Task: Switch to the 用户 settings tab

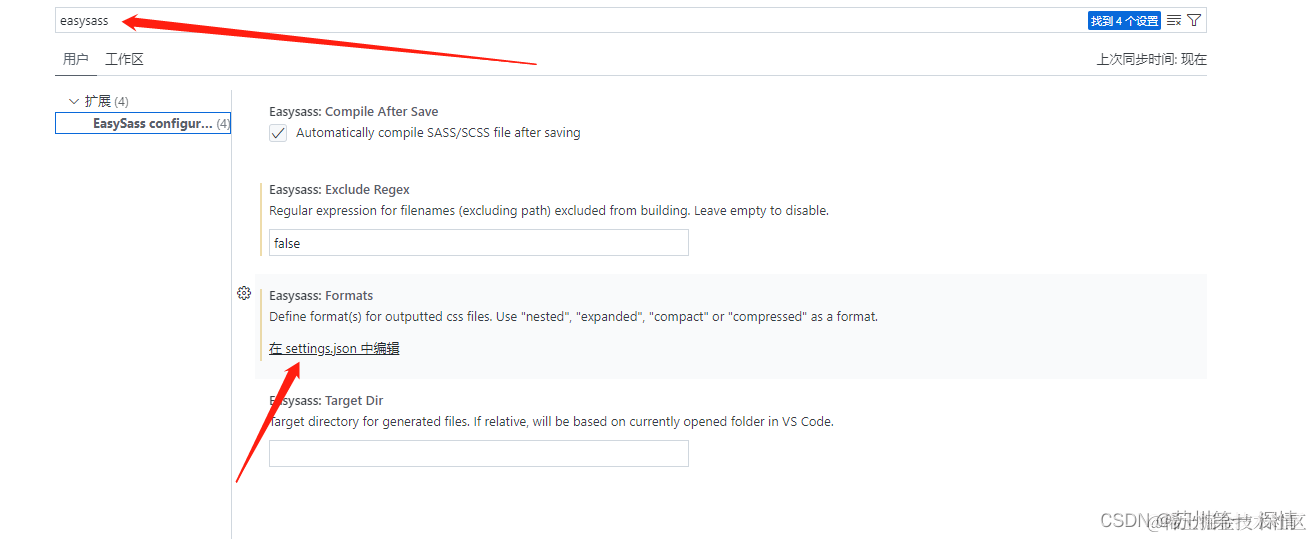Action: tap(76, 59)
